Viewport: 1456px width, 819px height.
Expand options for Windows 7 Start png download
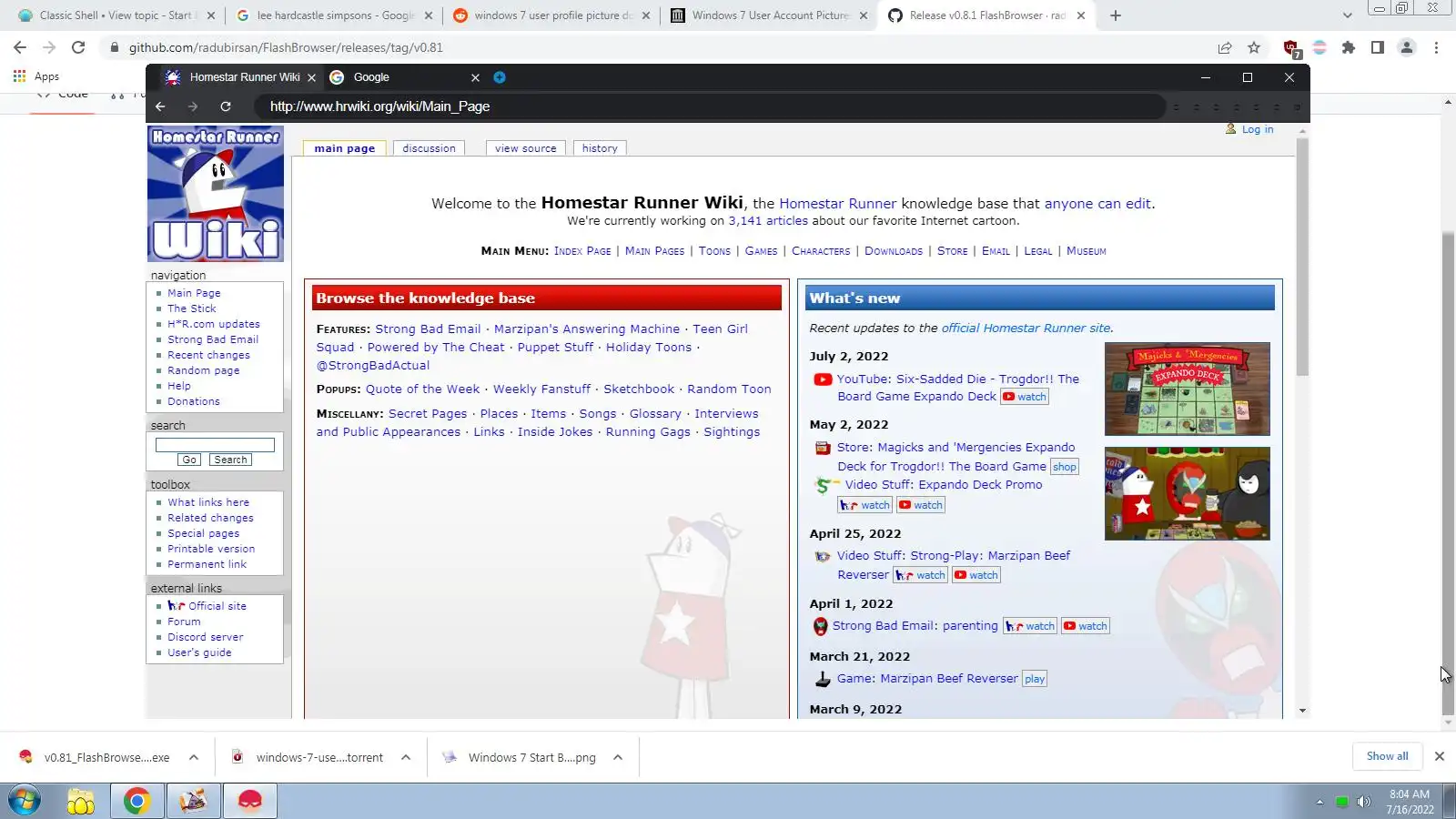[x=618, y=757]
